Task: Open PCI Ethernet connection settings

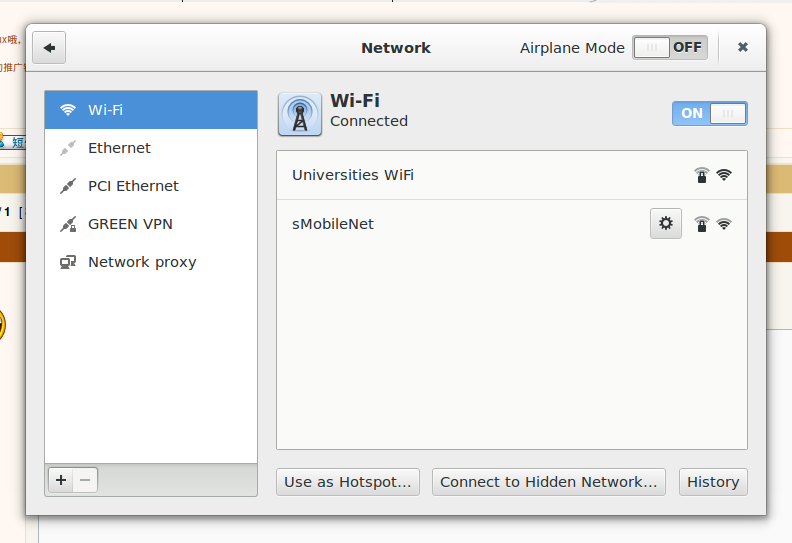Action: [x=151, y=186]
